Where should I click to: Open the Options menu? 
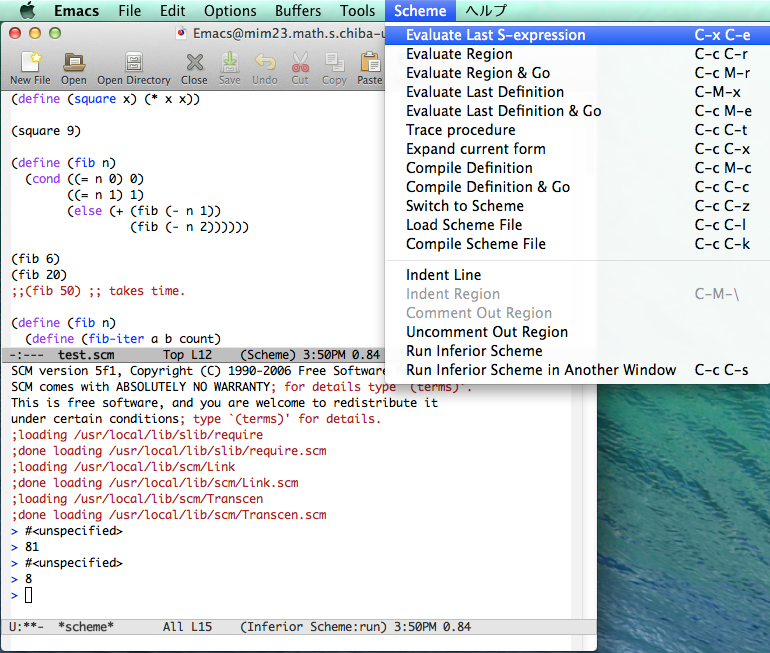click(230, 10)
